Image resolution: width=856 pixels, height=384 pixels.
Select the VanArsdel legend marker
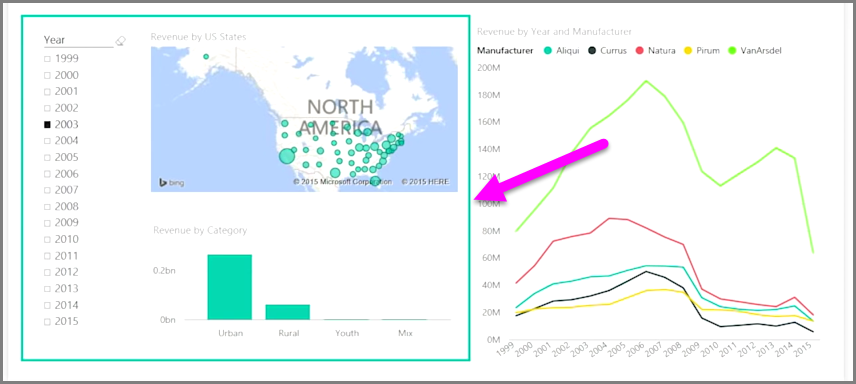[x=731, y=51]
